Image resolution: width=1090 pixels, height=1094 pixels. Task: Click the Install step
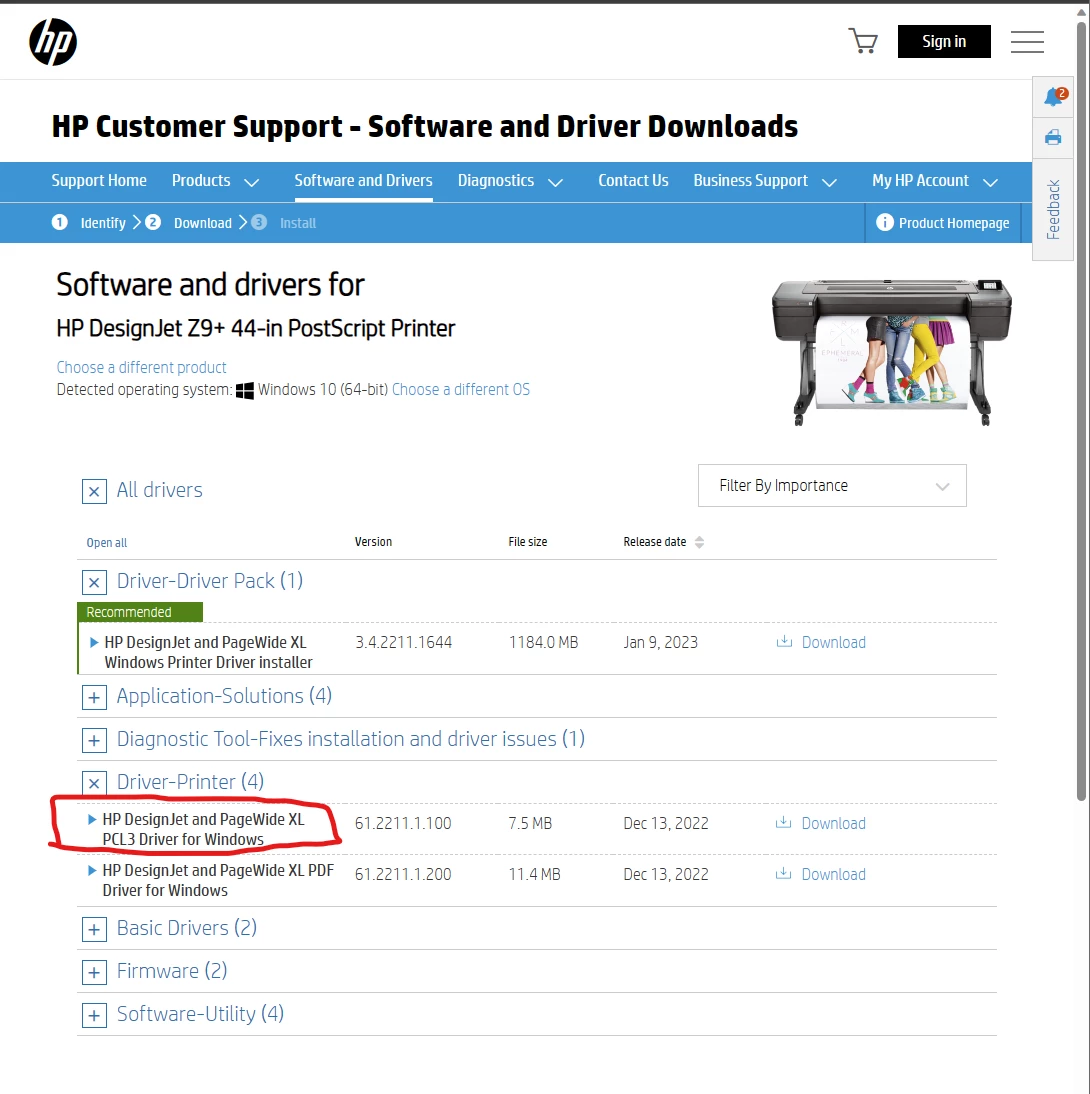[284, 223]
